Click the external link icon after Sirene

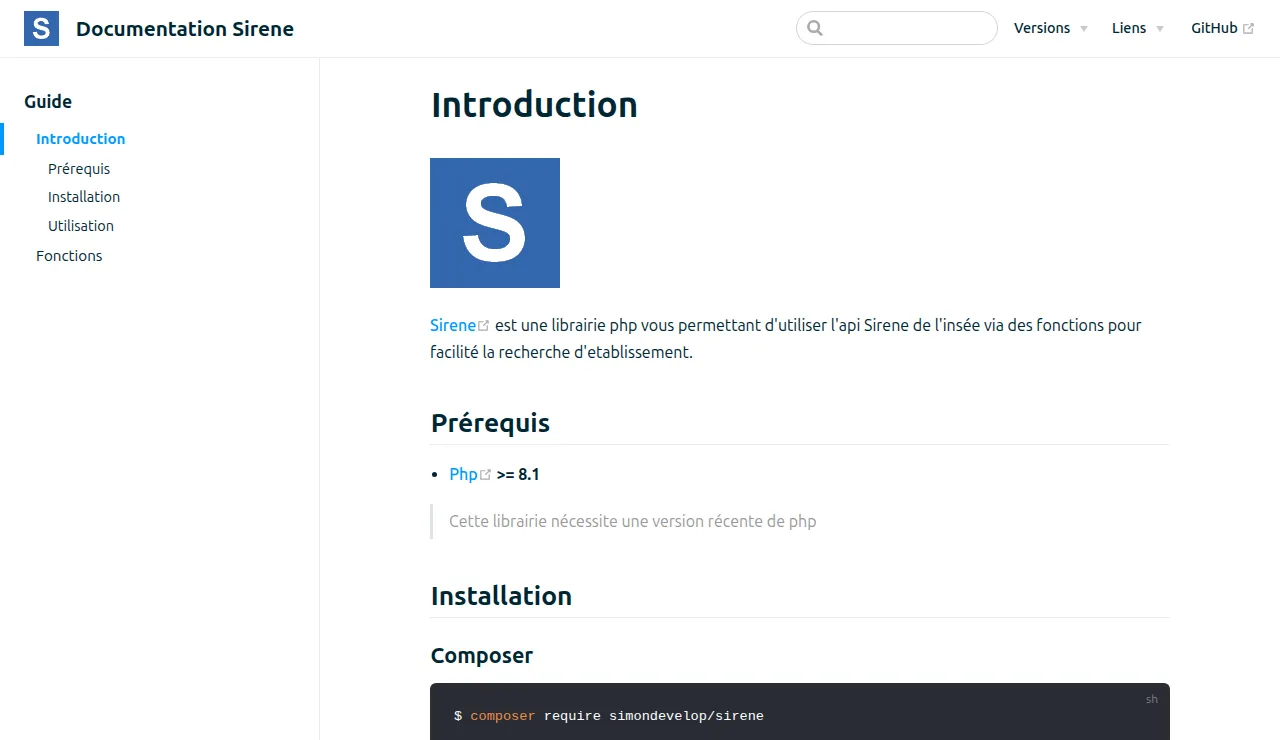click(484, 326)
